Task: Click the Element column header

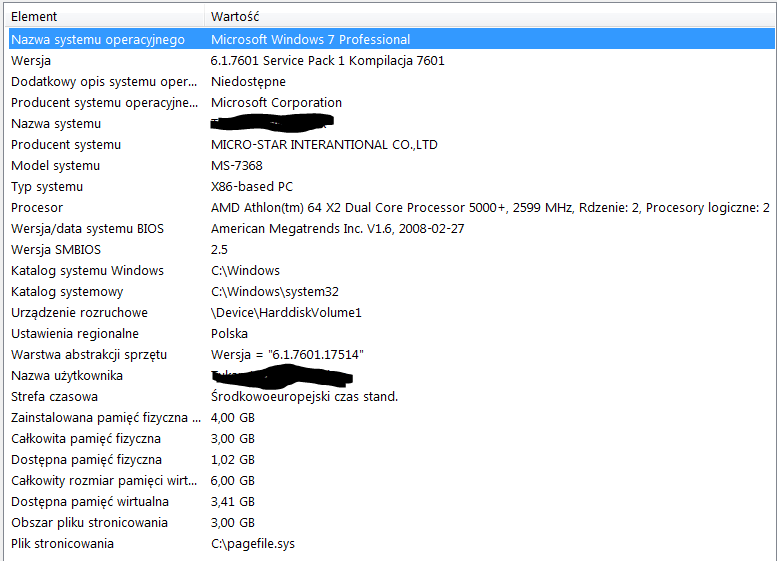Action: click(34, 16)
